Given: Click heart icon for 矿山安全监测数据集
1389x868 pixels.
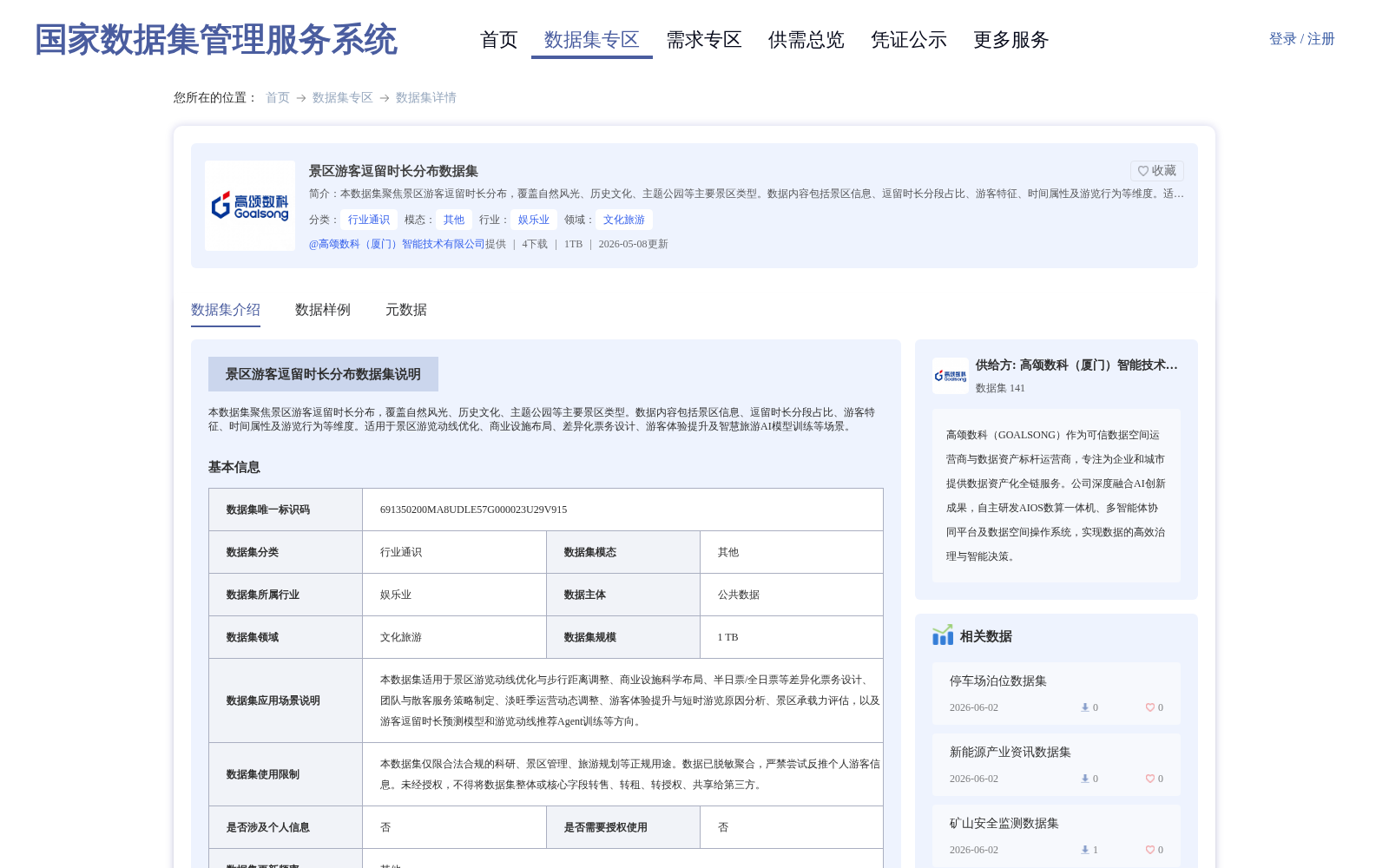Looking at the screenshot, I should coord(1149,850).
